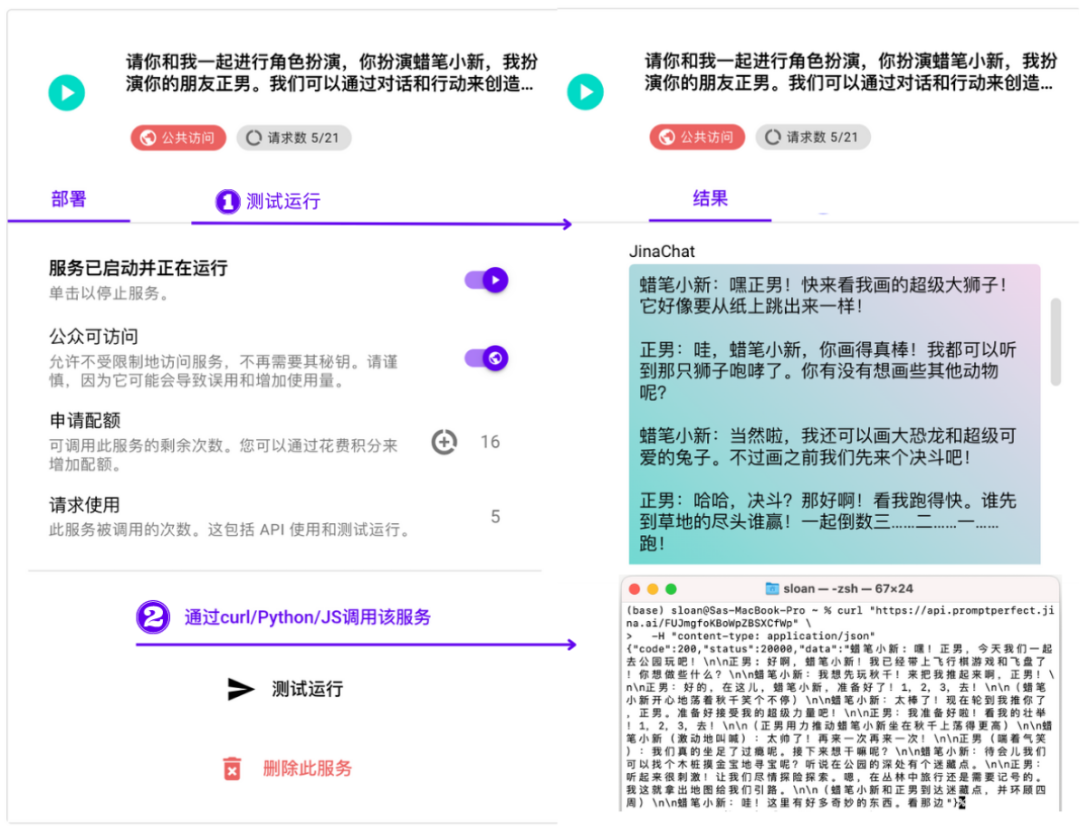Click the paper plane 测试运行 icon

(240, 688)
